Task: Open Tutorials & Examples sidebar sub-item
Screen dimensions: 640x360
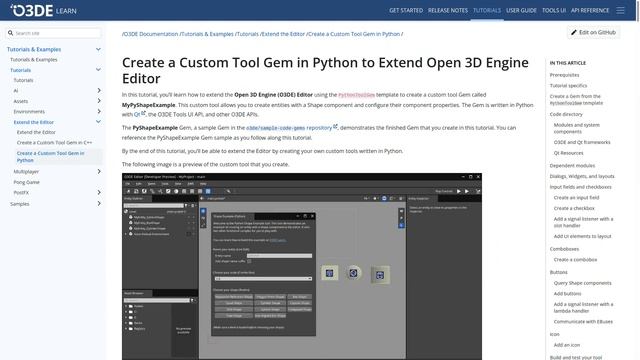Action: coord(33,60)
